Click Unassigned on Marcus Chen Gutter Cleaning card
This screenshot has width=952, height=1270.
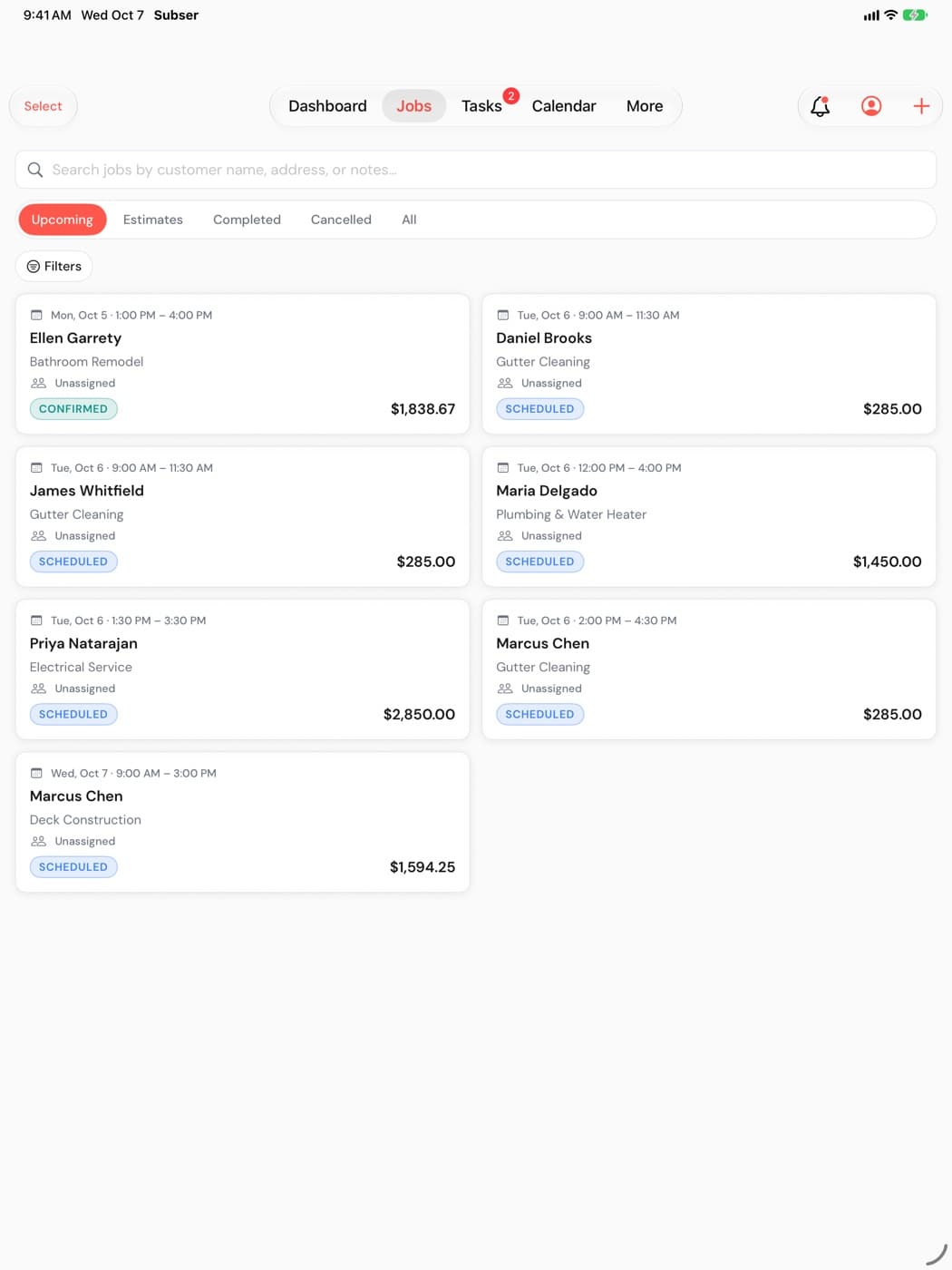(x=551, y=689)
